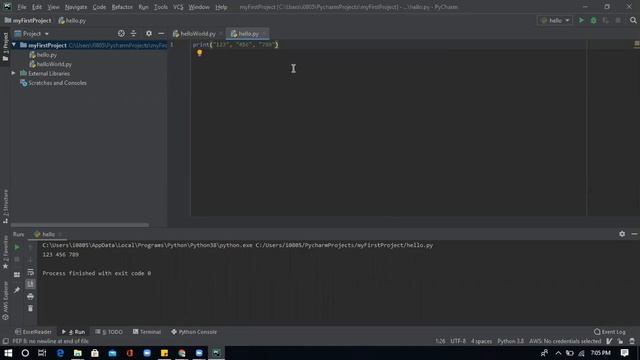
Task: Collapse the myFirstProject tree node
Action: coord(14,45)
